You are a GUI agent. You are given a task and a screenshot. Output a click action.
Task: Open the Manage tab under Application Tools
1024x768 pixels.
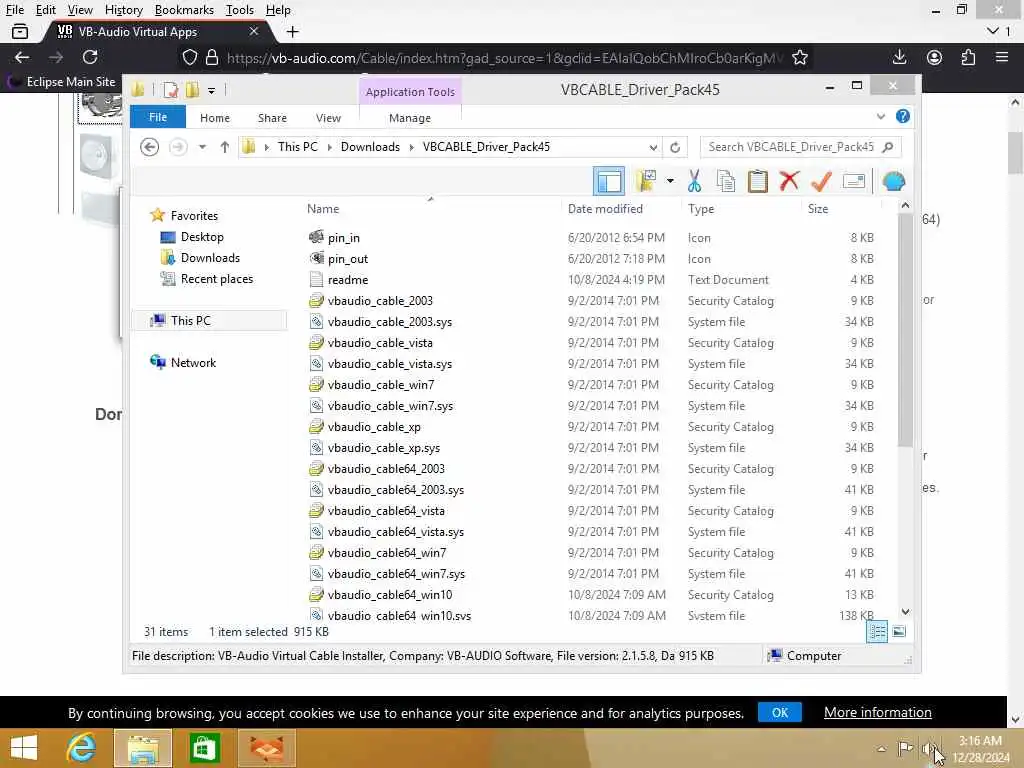click(x=409, y=118)
